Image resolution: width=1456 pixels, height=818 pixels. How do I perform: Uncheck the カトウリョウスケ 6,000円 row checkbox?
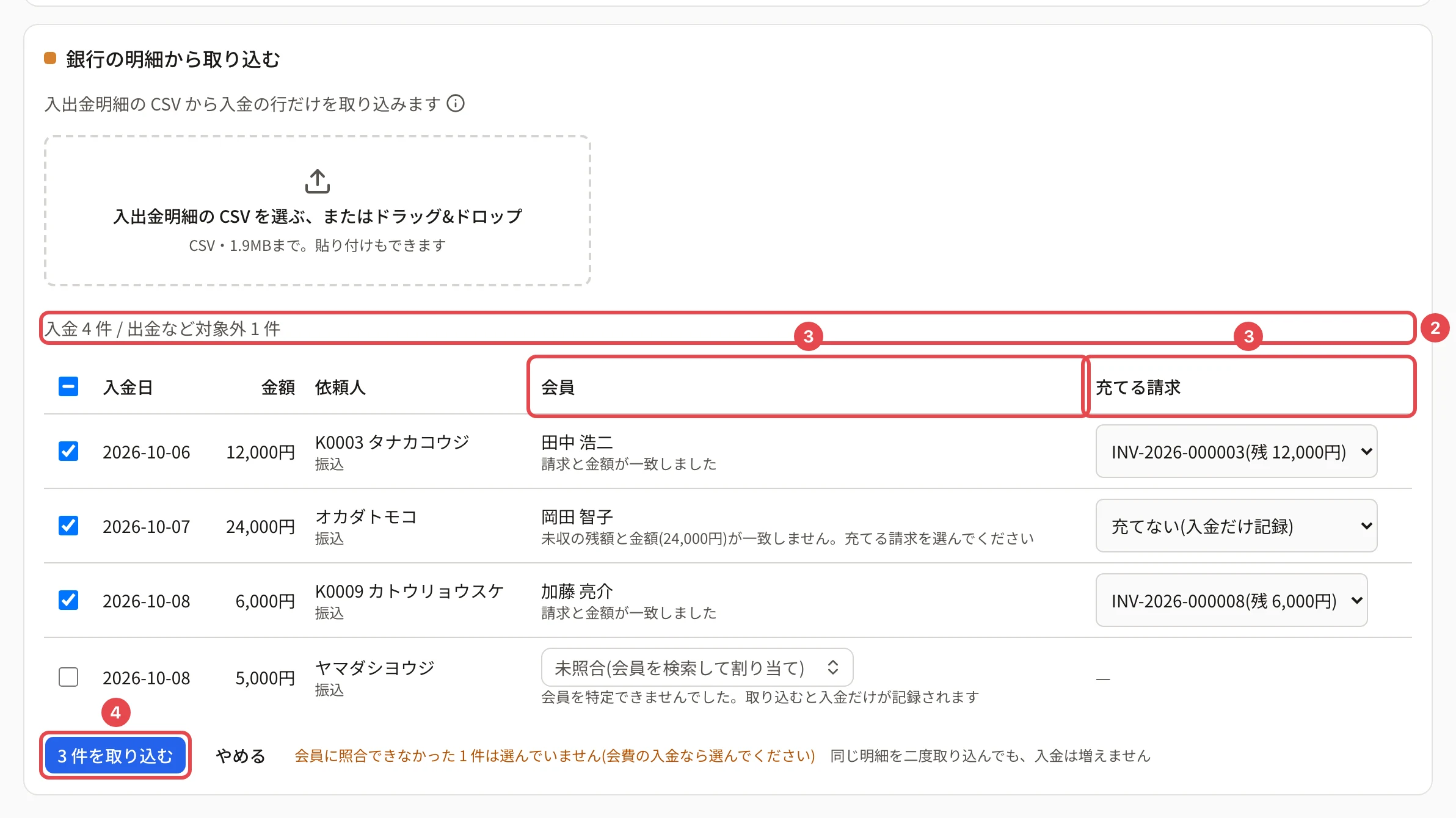pyautogui.click(x=68, y=600)
